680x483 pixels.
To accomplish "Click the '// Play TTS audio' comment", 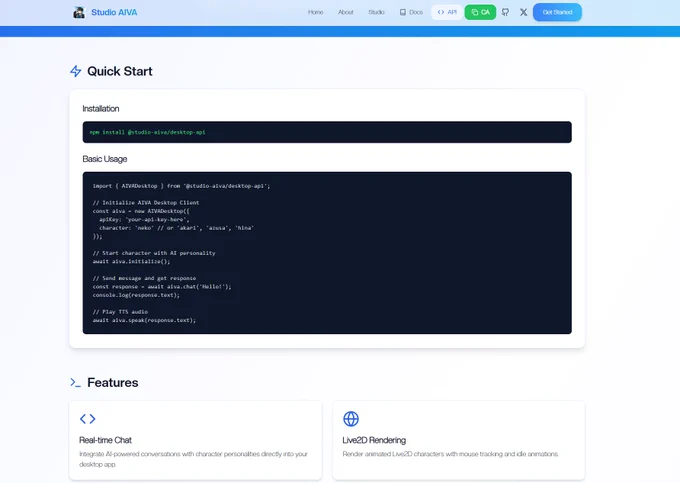I will coord(120,312).
